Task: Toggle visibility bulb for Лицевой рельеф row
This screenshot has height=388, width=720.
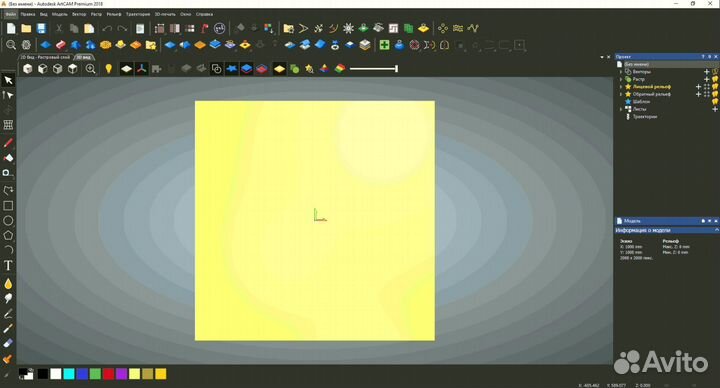Action: click(x=715, y=86)
